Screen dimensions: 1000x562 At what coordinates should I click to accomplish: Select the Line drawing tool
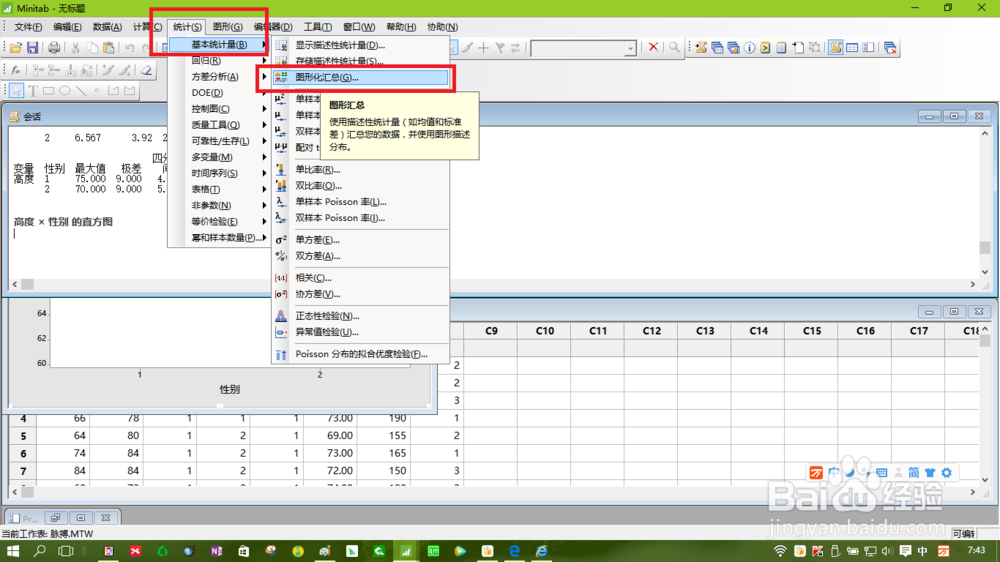point(81,91)
